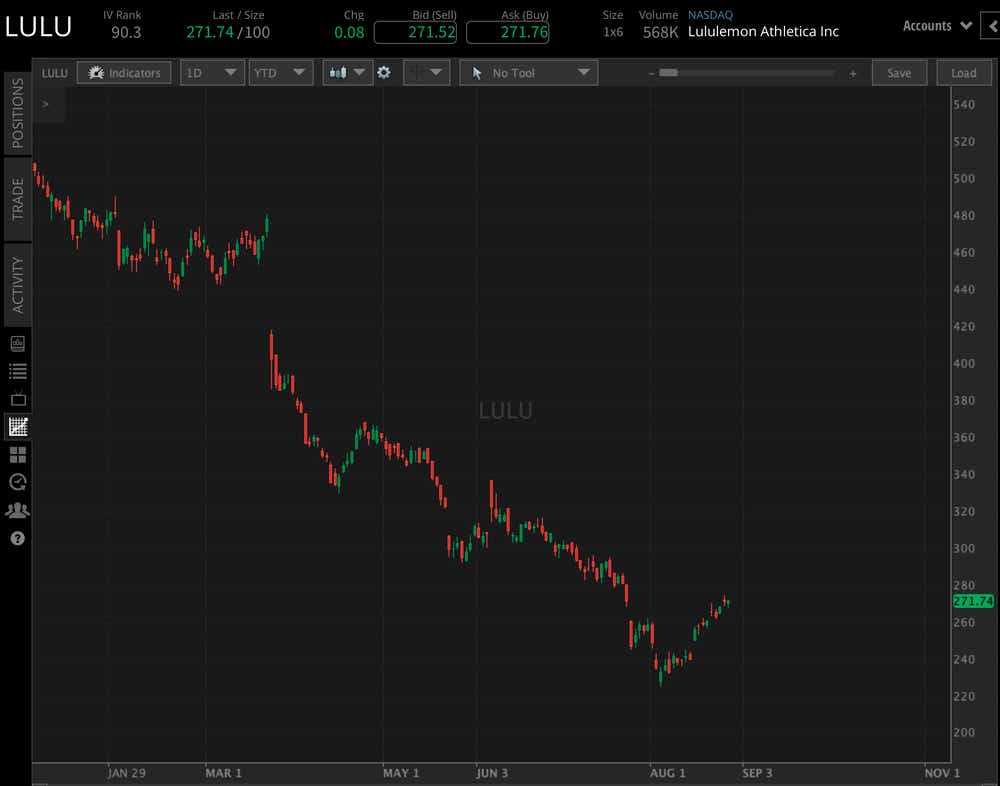The image size is (1000, 786).
Task: Open the watchlist icon in sidebar
Action: tap(17, 371)
